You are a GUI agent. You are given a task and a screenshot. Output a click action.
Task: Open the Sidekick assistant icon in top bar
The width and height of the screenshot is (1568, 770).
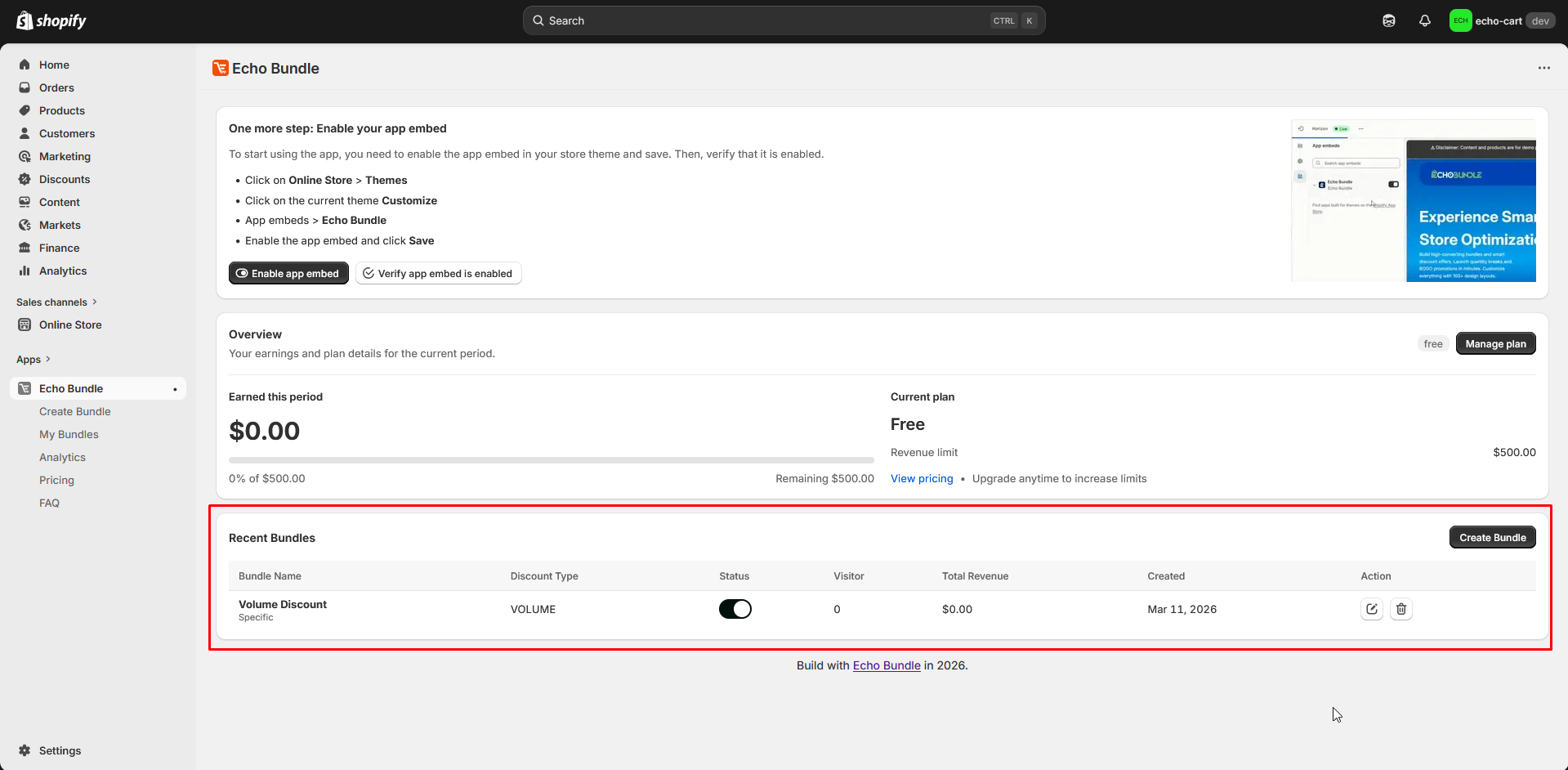[1388, 21]
